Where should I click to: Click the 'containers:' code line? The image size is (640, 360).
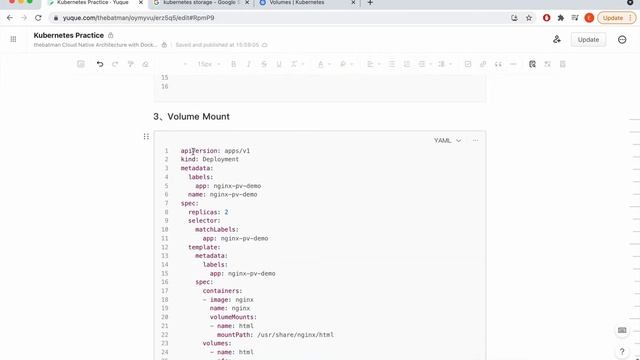(x=222, y=291)
